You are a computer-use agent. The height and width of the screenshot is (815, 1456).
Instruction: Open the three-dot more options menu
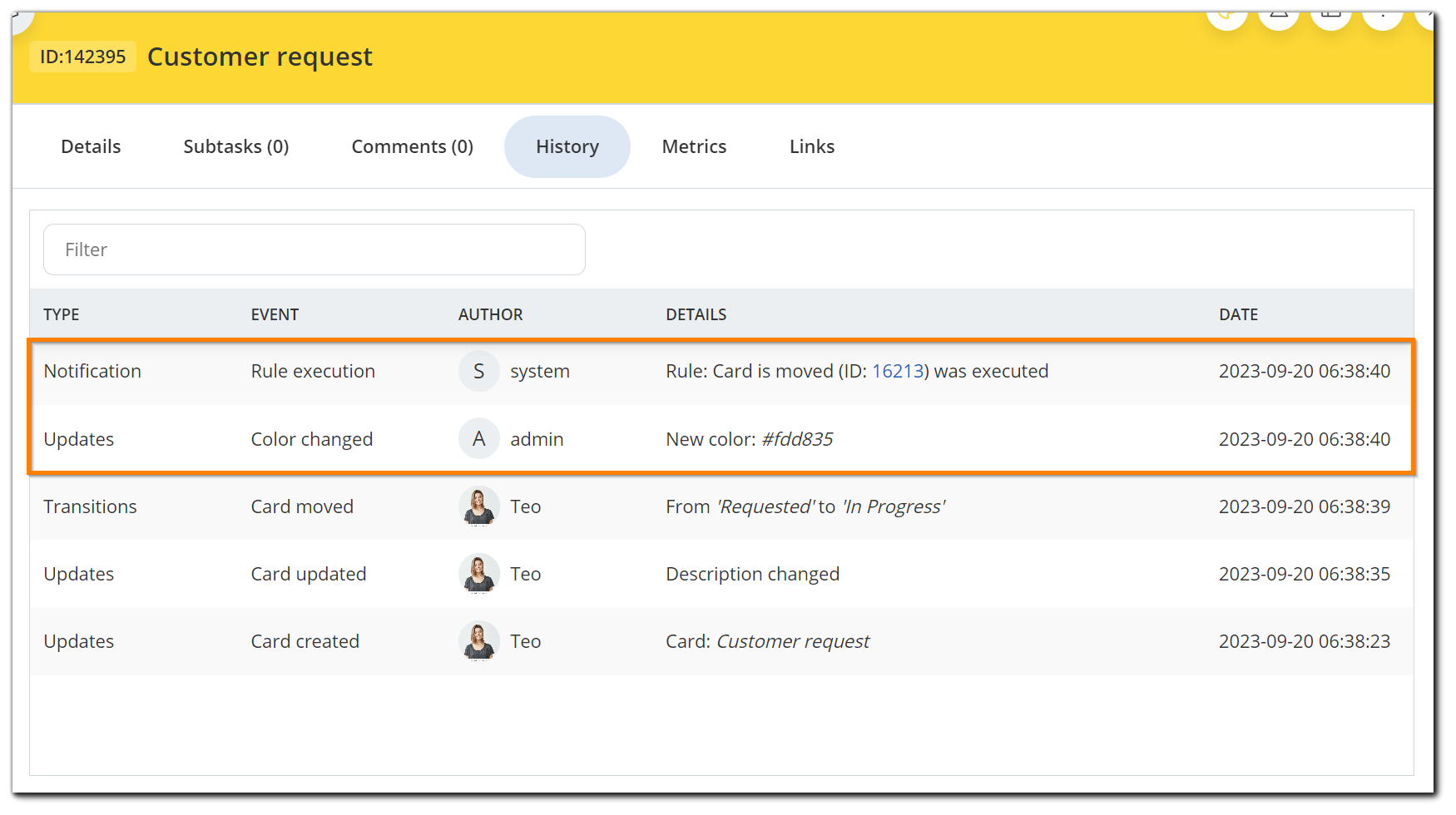tap(1383, 17)
